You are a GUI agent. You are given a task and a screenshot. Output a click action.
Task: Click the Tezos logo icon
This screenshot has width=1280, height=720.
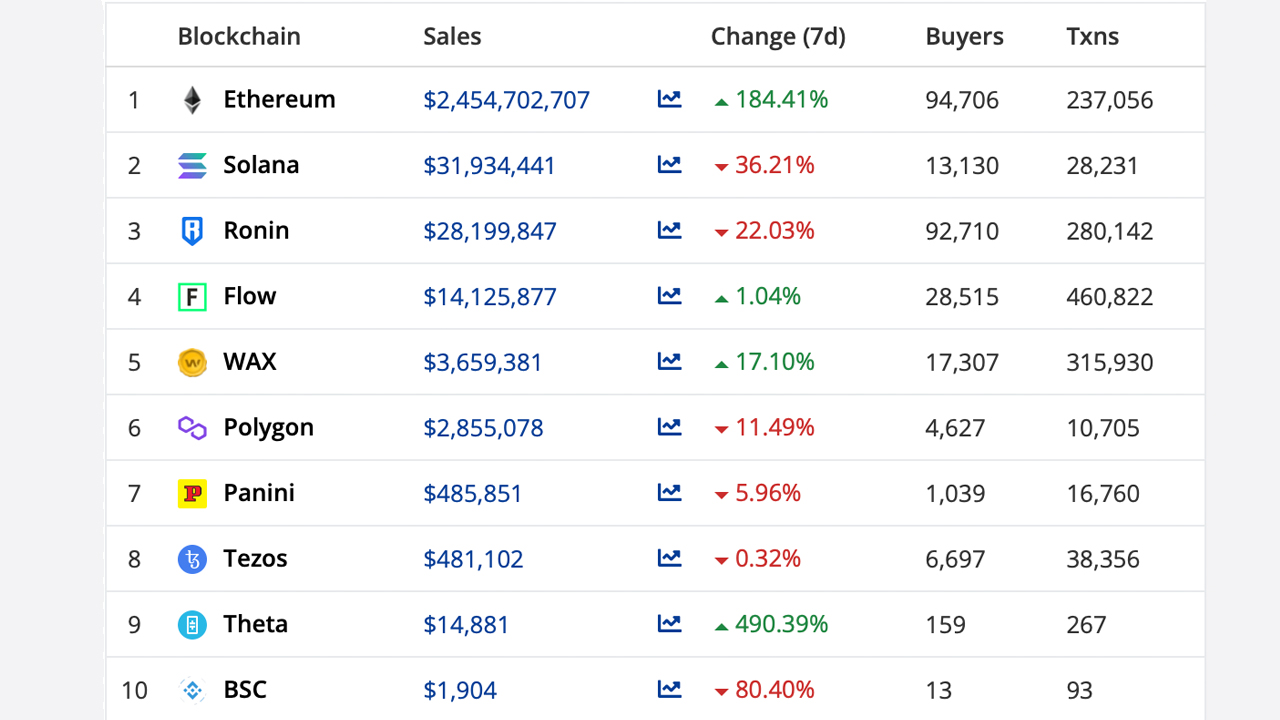click(192, 559)
